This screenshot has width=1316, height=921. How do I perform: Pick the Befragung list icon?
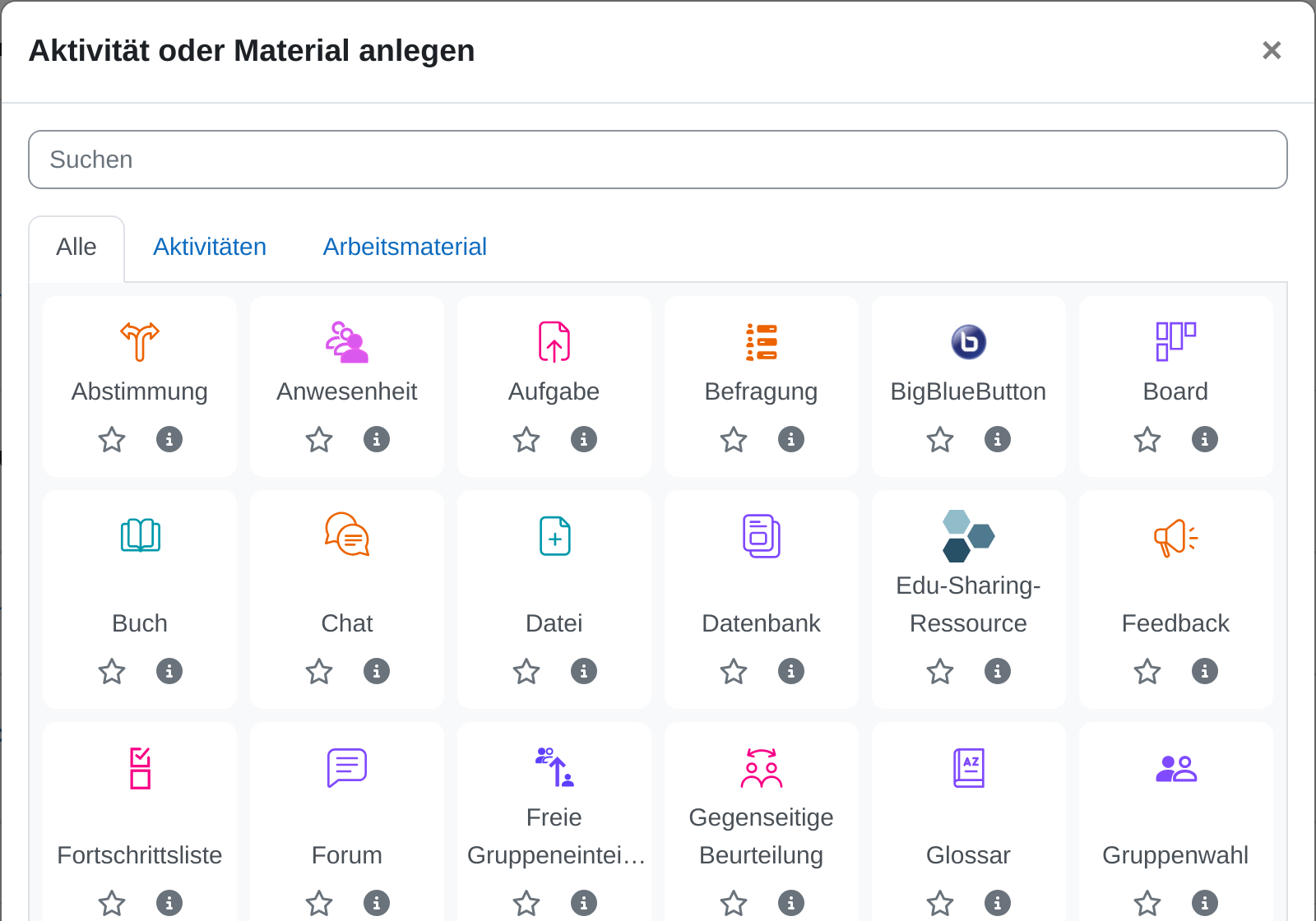pyautogui.click(x=762, y=342)
